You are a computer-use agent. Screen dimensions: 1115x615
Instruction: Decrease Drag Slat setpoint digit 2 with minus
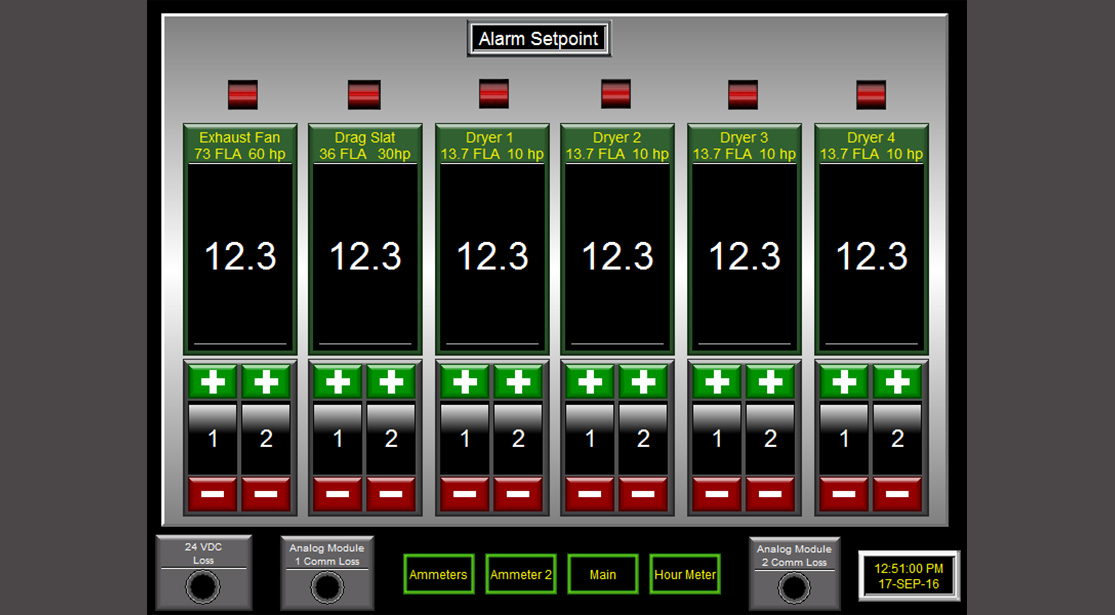pos(391,494)
